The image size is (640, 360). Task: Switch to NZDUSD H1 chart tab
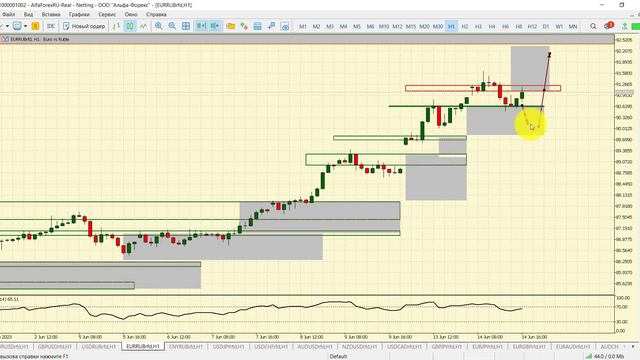click(359, 347)
